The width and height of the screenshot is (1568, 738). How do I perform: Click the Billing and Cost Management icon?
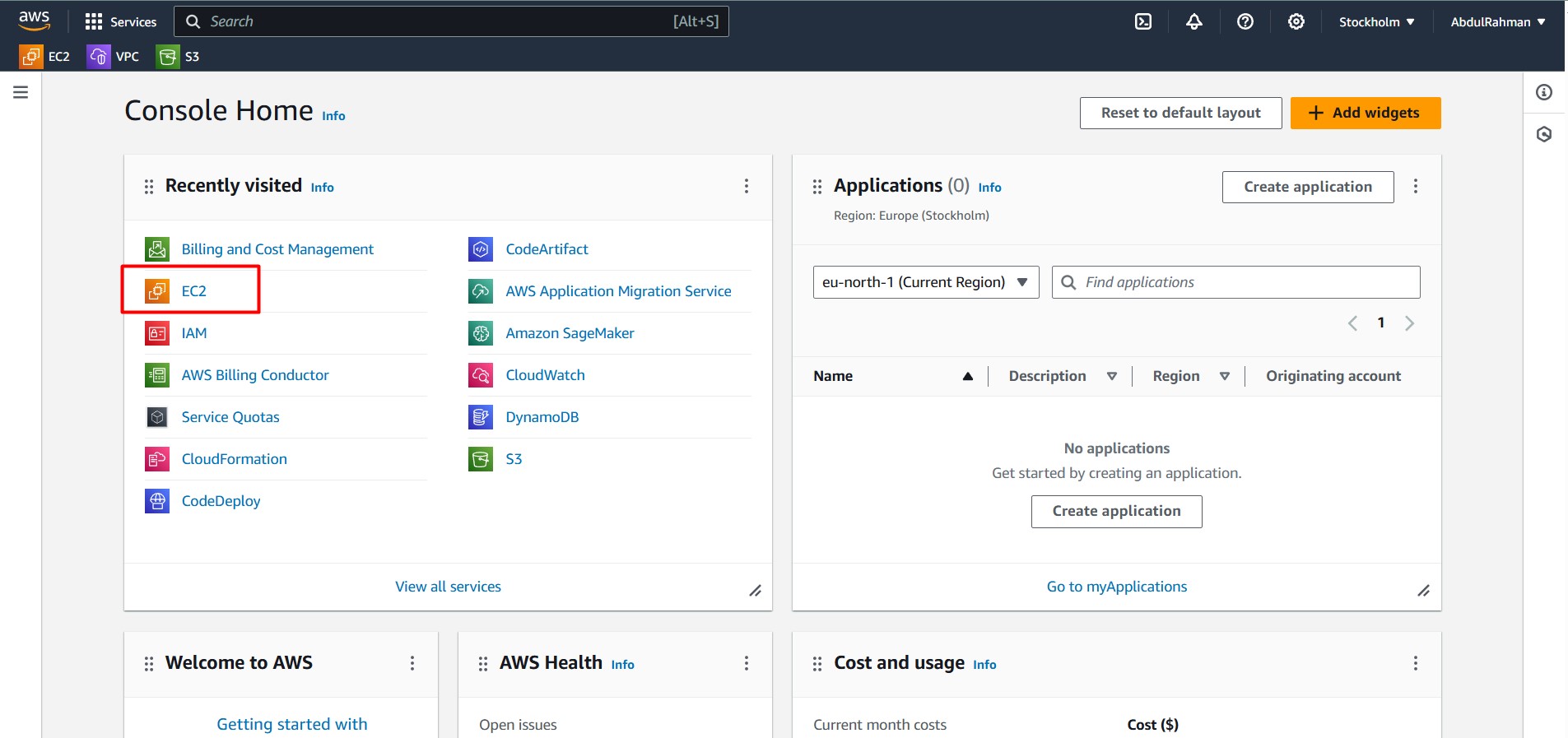(x=157, y=248)
